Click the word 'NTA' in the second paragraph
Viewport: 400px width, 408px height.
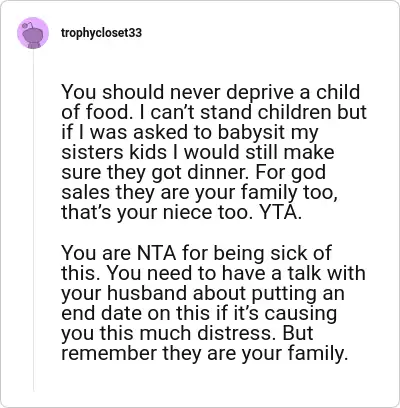click(x=156, y=253)
